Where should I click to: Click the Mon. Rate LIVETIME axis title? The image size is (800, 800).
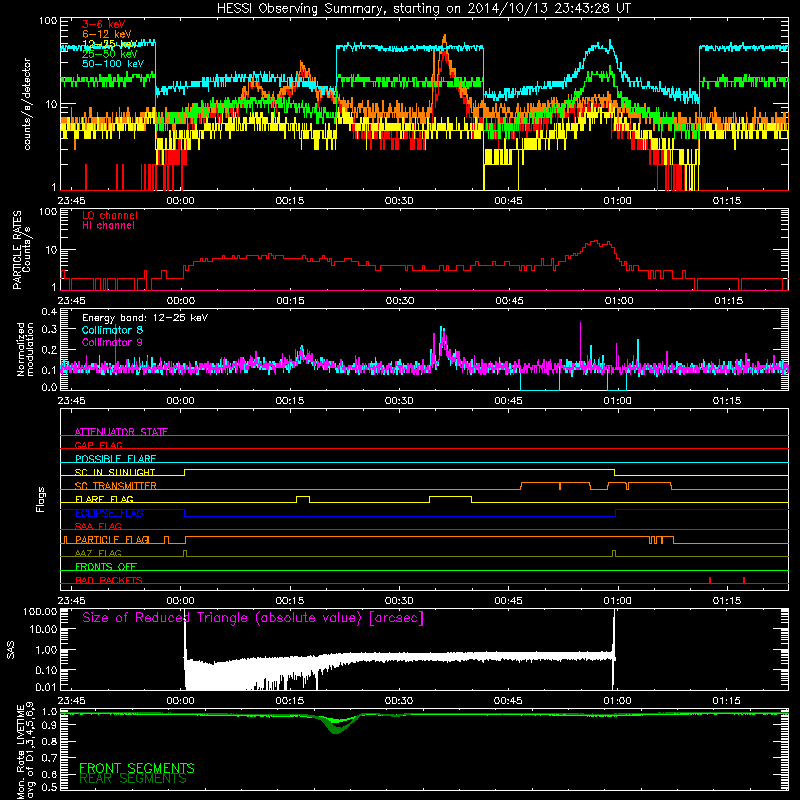26,751
